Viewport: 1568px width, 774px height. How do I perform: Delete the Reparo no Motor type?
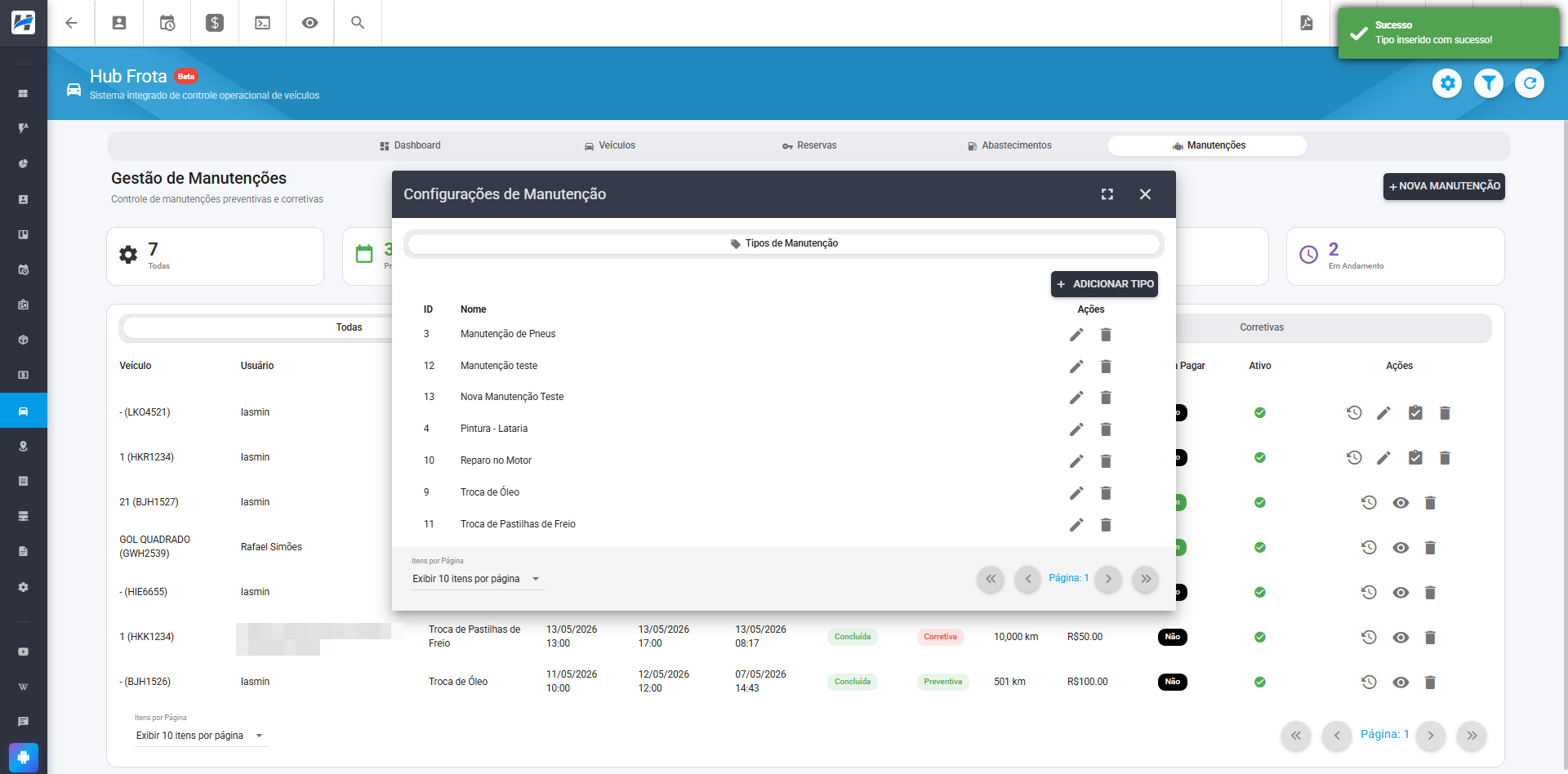pos(1106,461)
